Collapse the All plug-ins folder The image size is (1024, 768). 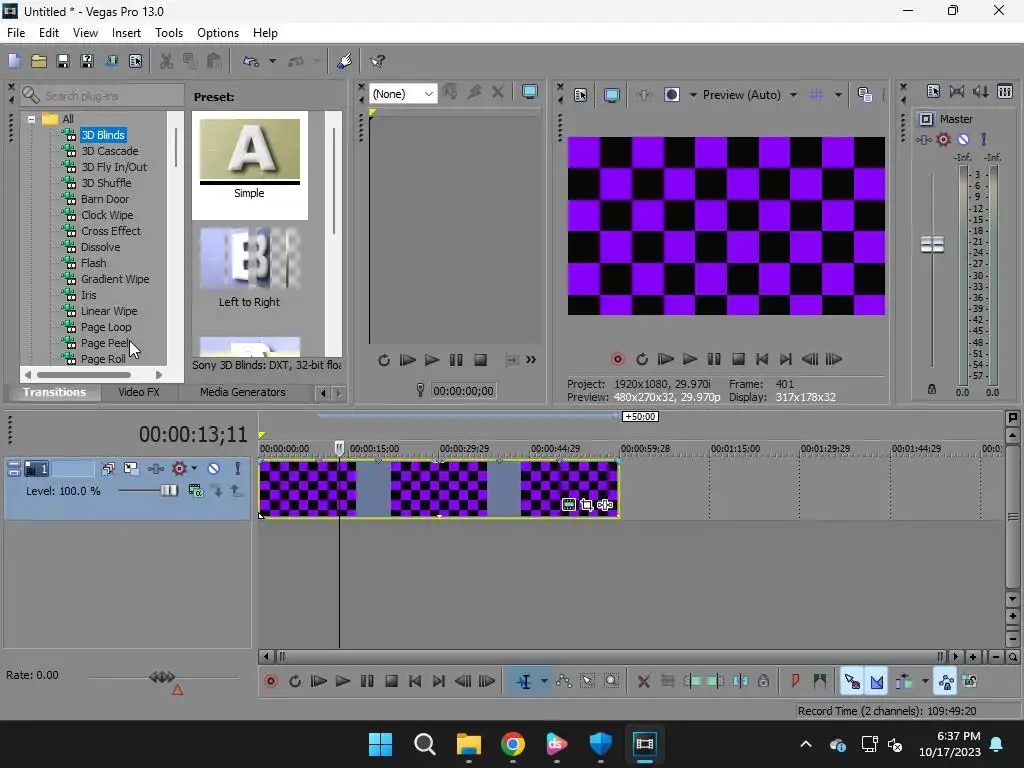click(x=31, y=119)
